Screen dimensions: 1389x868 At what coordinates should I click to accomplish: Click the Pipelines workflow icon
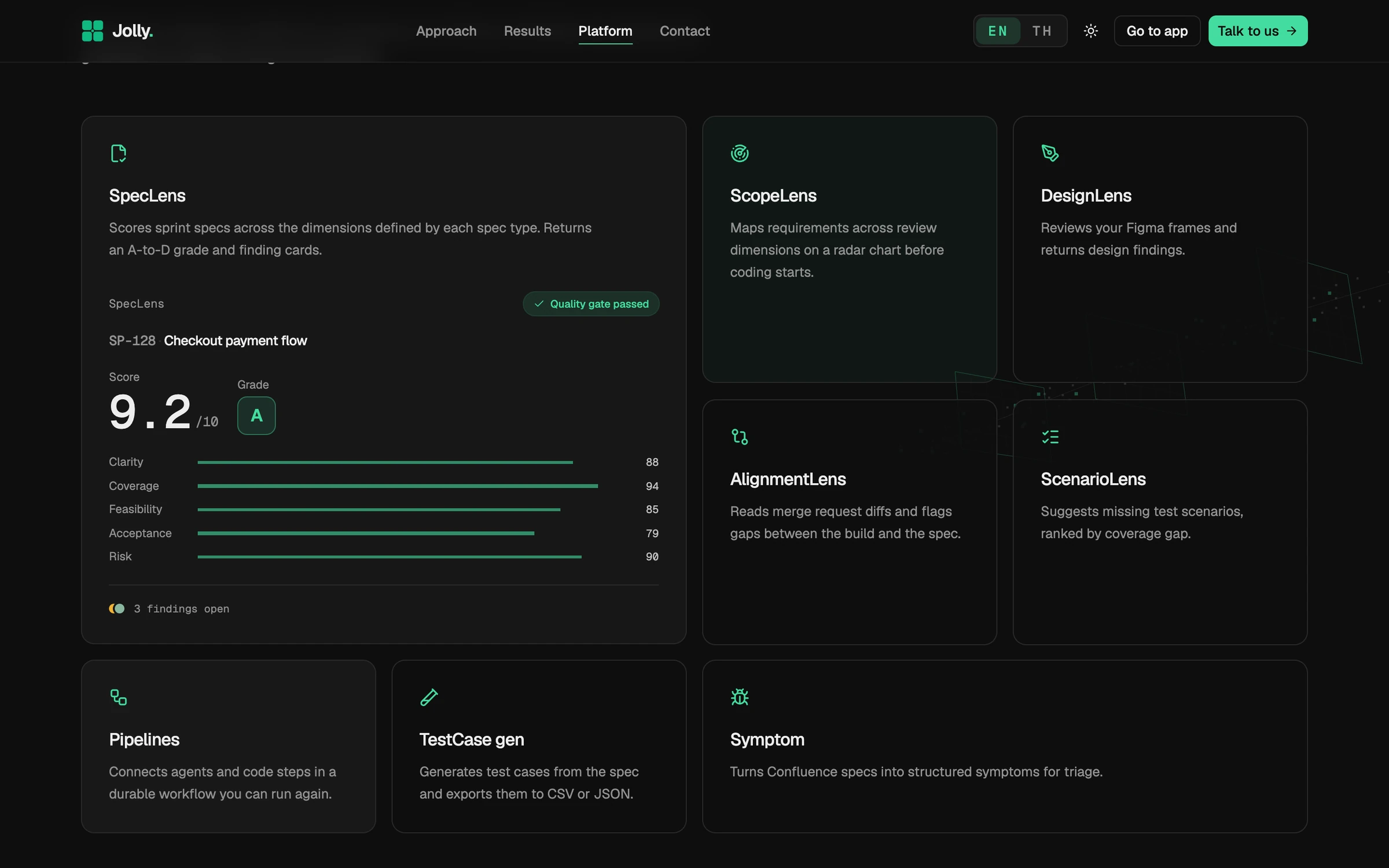click(x=119, y=697)
